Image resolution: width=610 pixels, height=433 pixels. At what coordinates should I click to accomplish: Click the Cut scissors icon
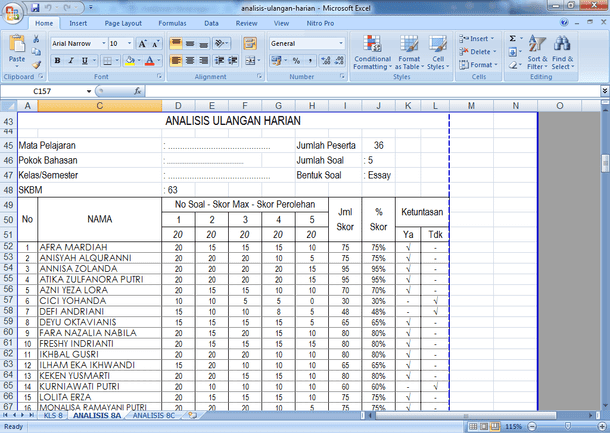[36, 39]
